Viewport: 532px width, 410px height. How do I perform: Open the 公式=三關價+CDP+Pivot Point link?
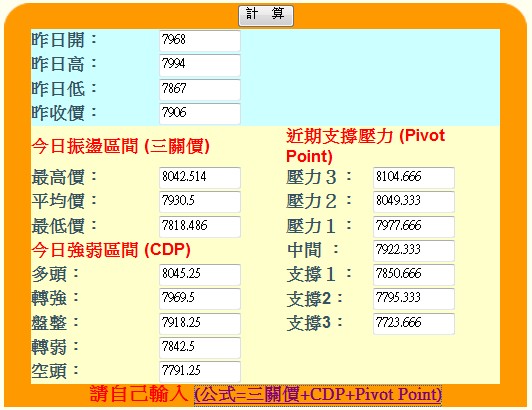[318, 395]
